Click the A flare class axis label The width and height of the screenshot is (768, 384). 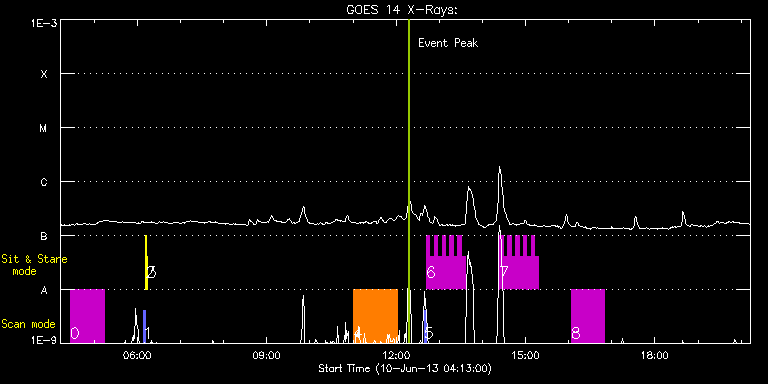pos(44,290)
